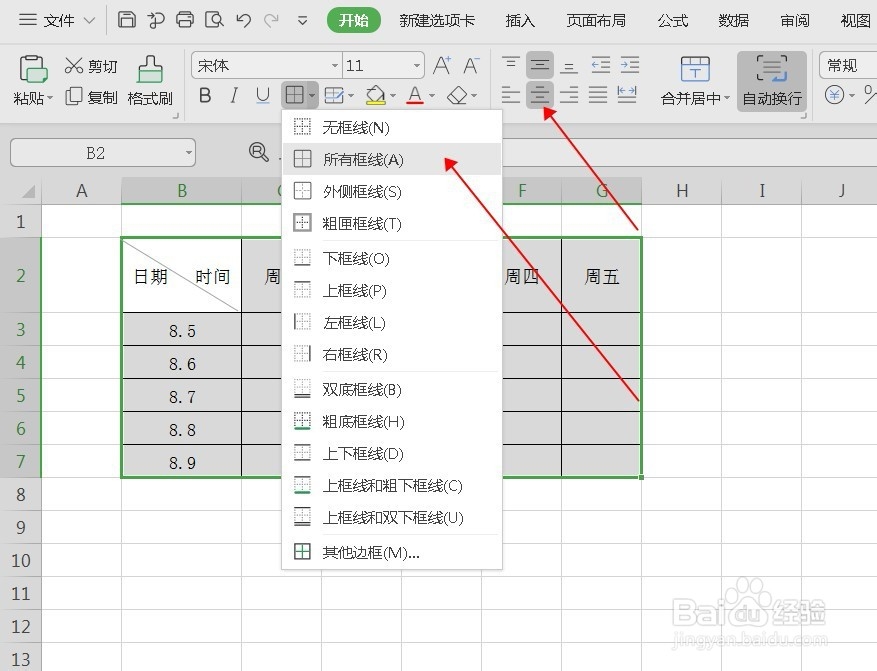Switch to the 插入 ribbon tab
877x671 pixels.
pos(520,19)
